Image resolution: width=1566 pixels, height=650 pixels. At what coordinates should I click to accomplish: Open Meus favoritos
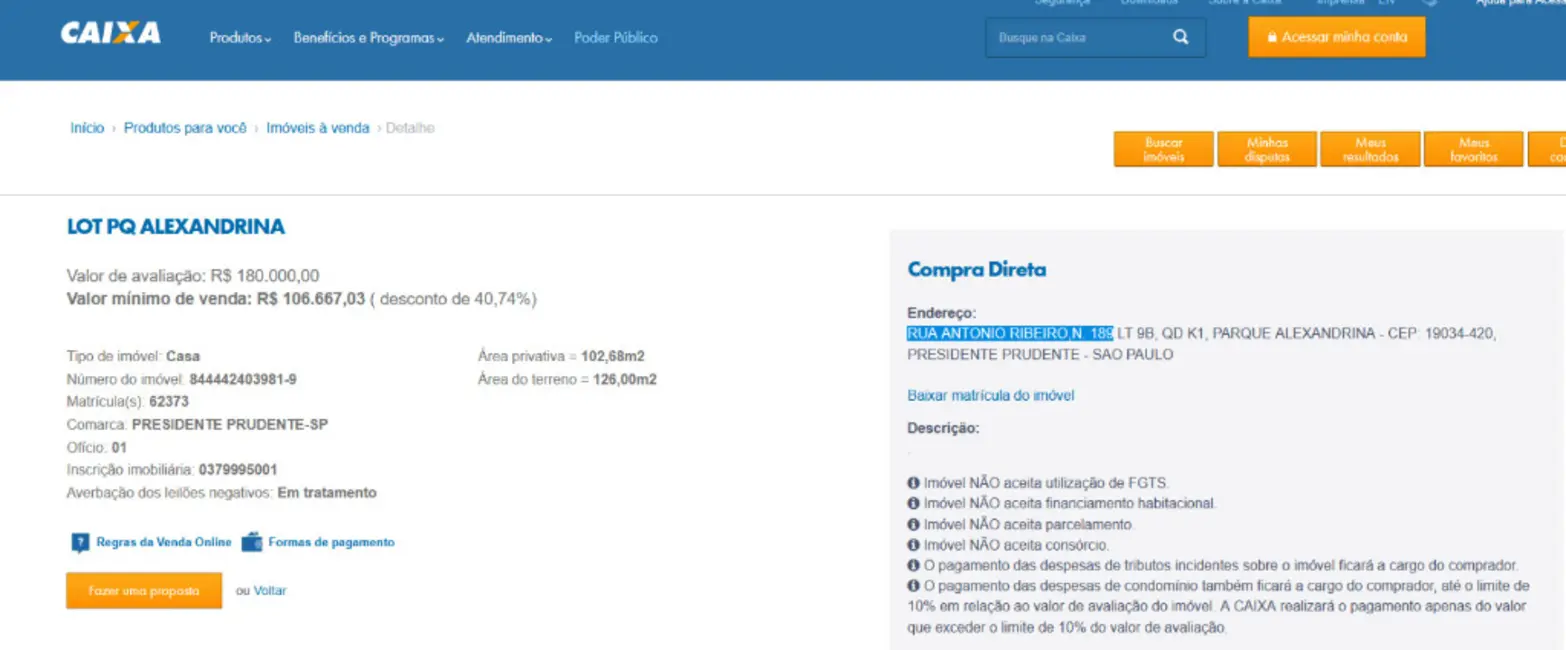point(1473,150)
